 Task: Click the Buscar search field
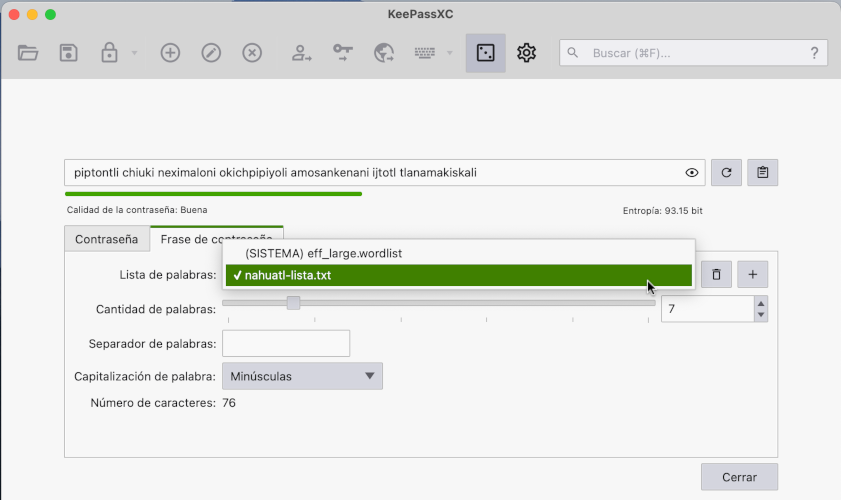click(x=693, y=53)
